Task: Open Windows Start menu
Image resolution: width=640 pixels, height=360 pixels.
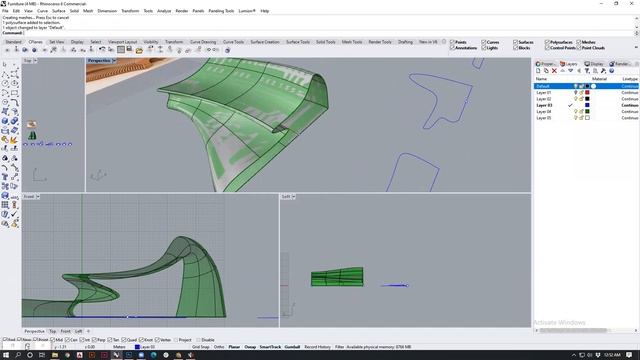Action: point(6,355)
